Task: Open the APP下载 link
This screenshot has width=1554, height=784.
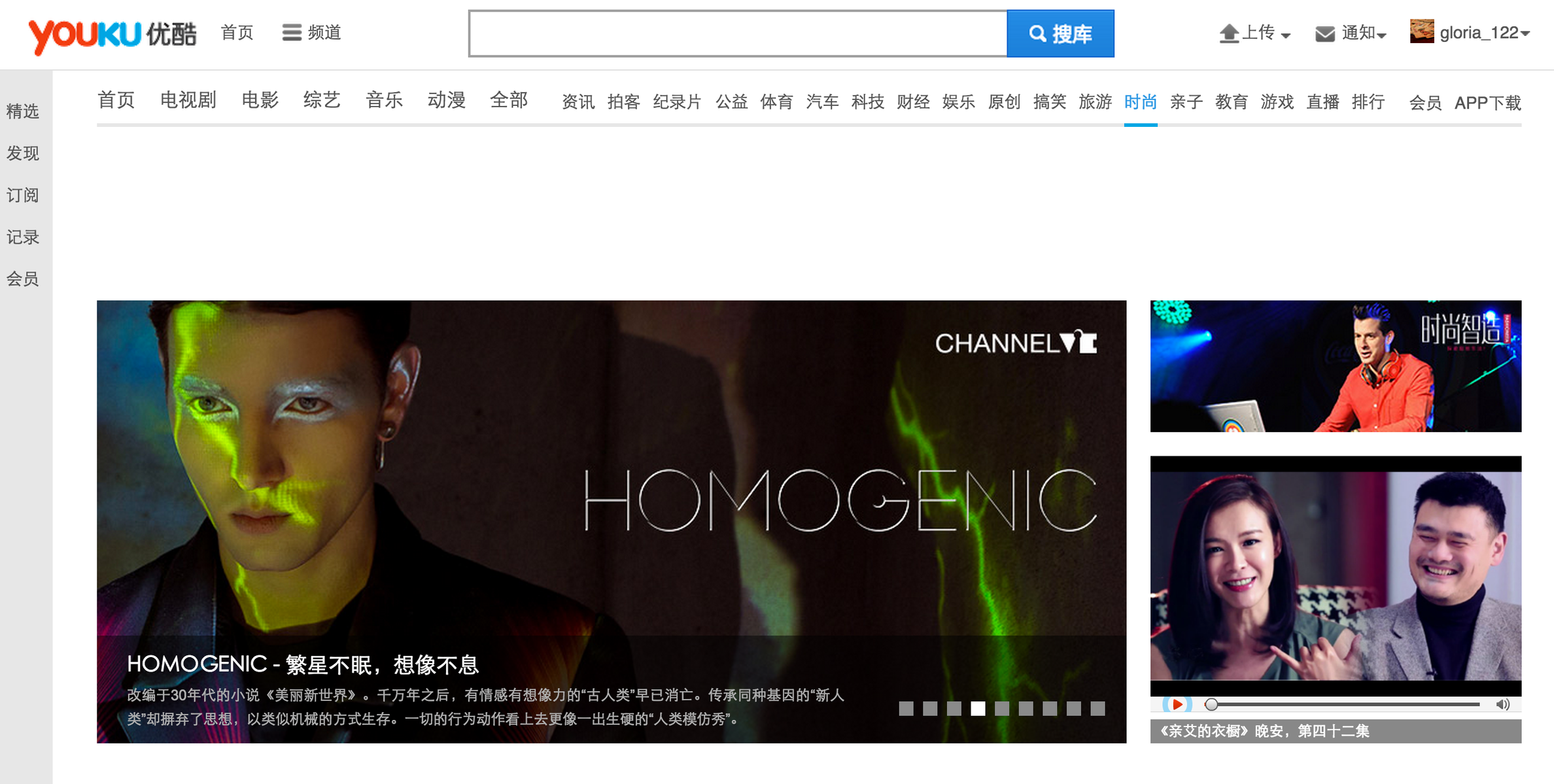Action: click(1488, 103)
